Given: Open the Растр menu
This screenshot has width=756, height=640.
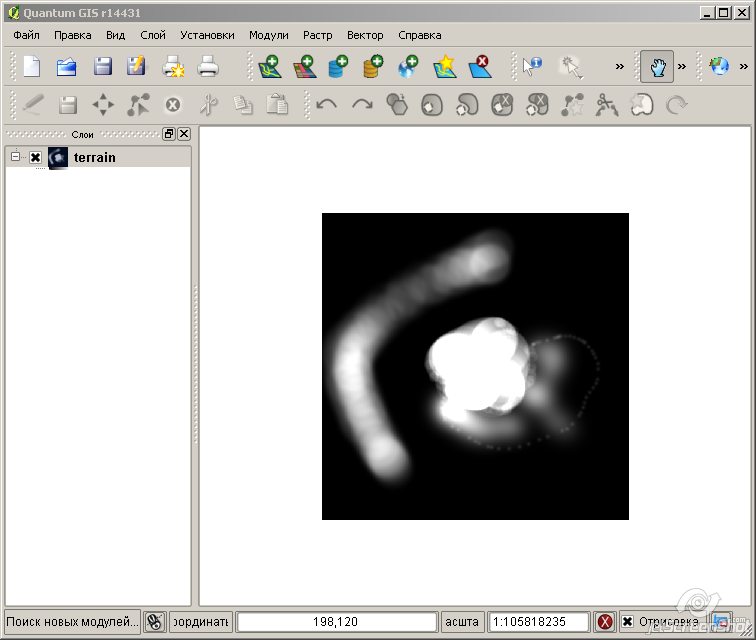Looking at the screenshot, I should click(318, 35).
